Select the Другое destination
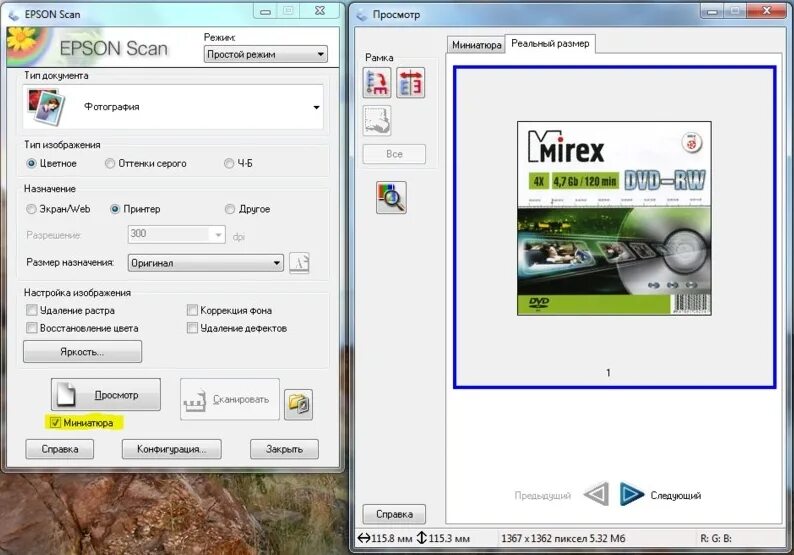 point(230,209)
